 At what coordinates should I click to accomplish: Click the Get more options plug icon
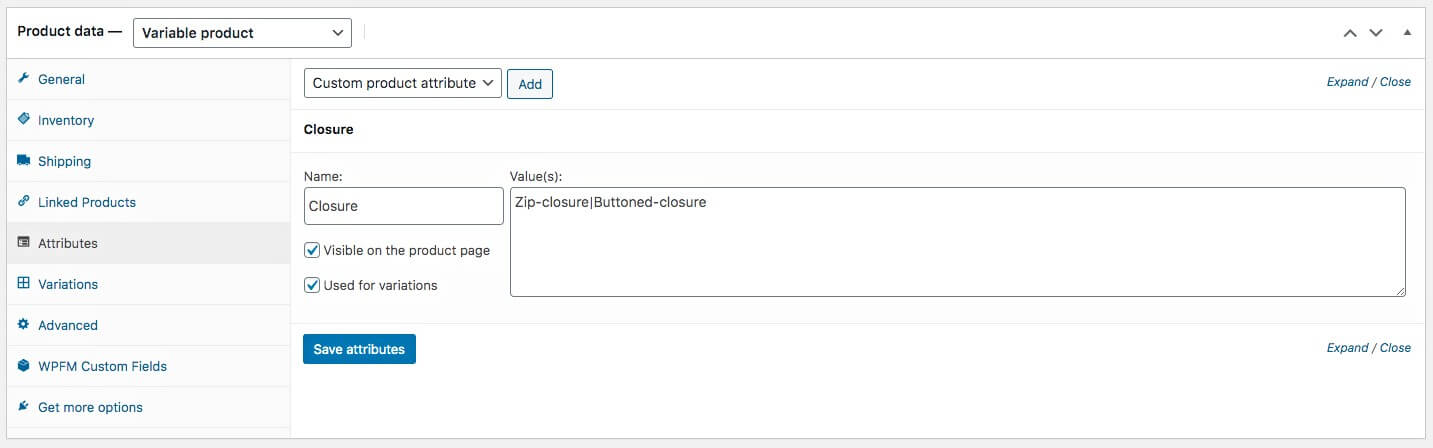(x=24, y=407)
